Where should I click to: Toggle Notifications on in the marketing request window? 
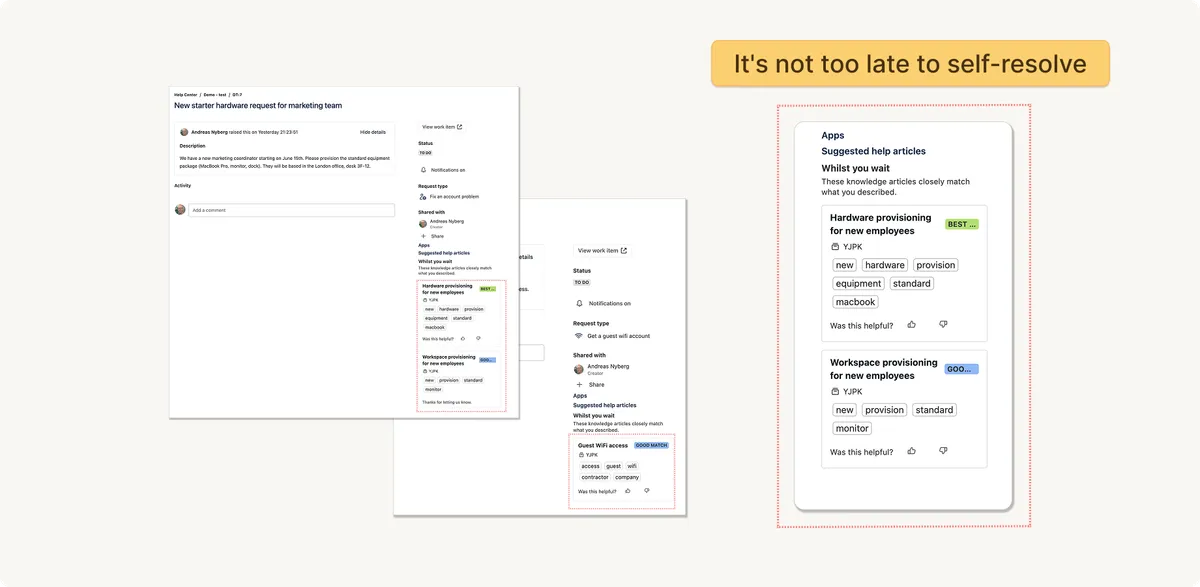click(x=442, y=170)
